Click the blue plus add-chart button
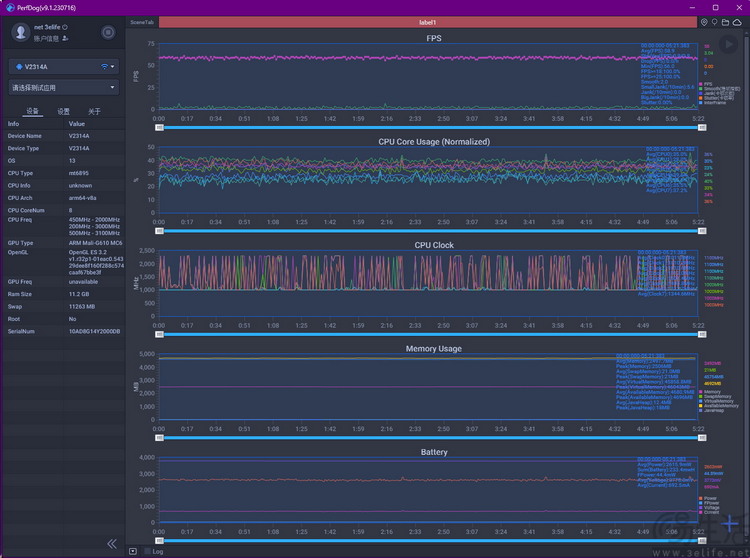Screen dimensions: 750x558 point(730,524)
